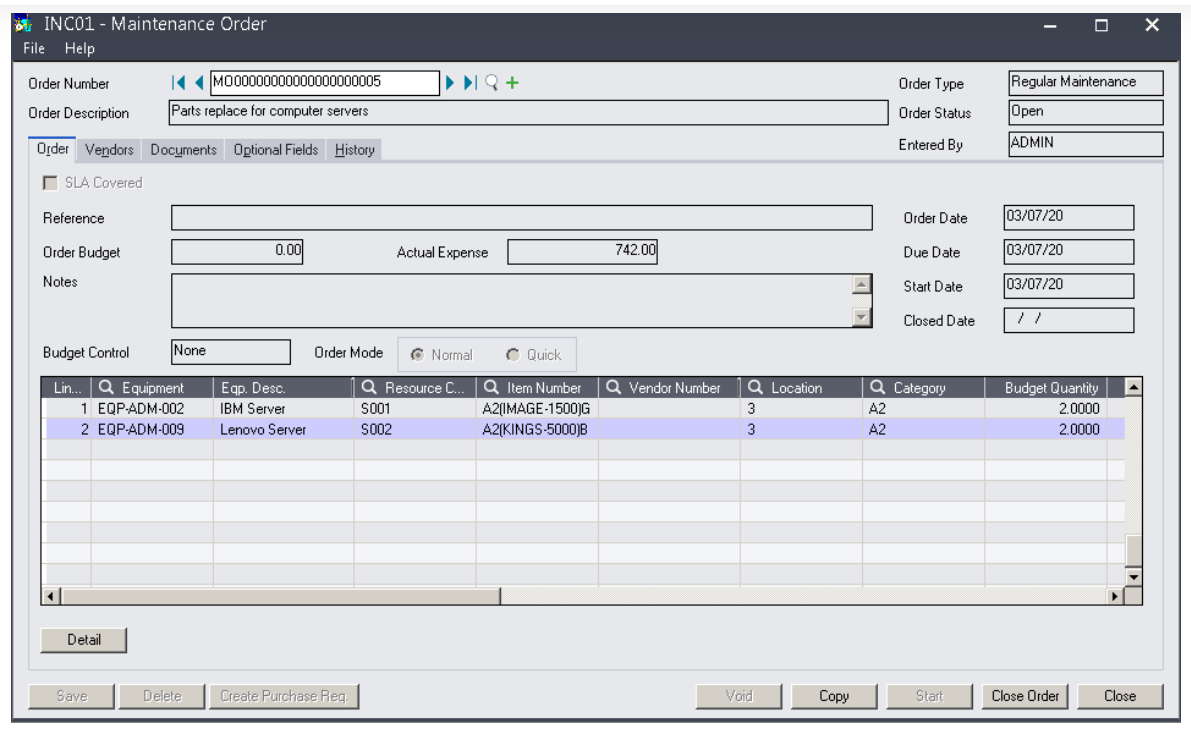Toggle the SLA Covered checkbox
The height and width of the screenshot is (730, 1191).
50,183
